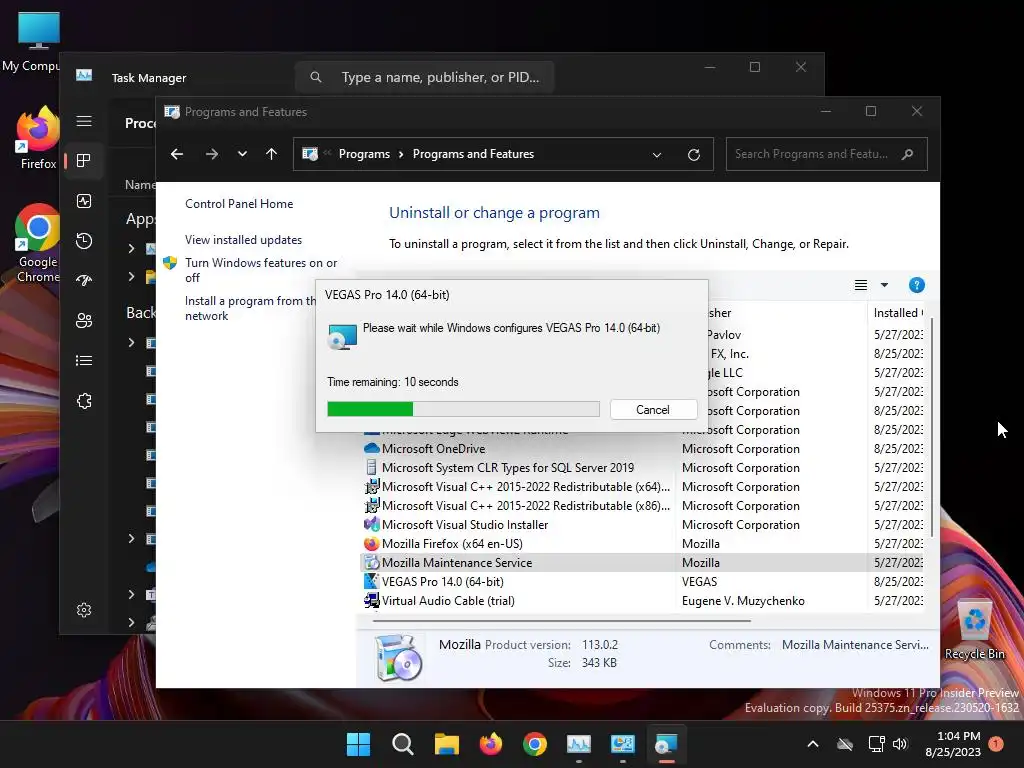Click Eugene V. Muzychenko publisher cell
The image size is (1024, 768).
coord(743,601)
